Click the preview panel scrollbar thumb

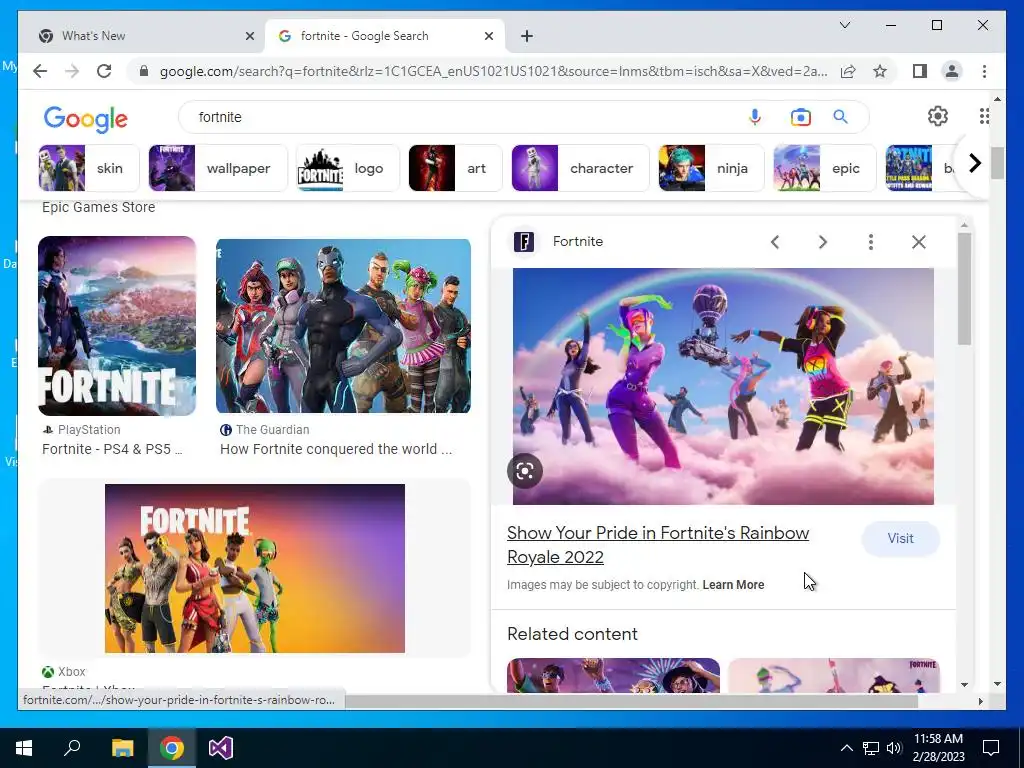964,288
